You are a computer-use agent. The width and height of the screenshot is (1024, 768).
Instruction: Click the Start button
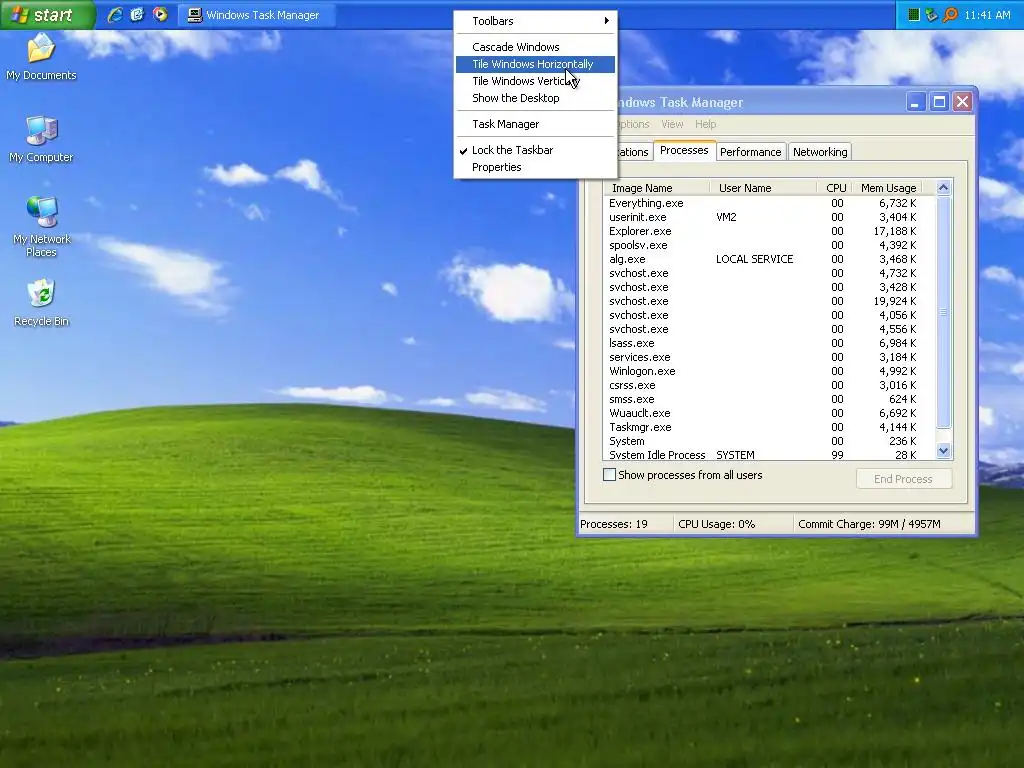[x=46, y=14]
